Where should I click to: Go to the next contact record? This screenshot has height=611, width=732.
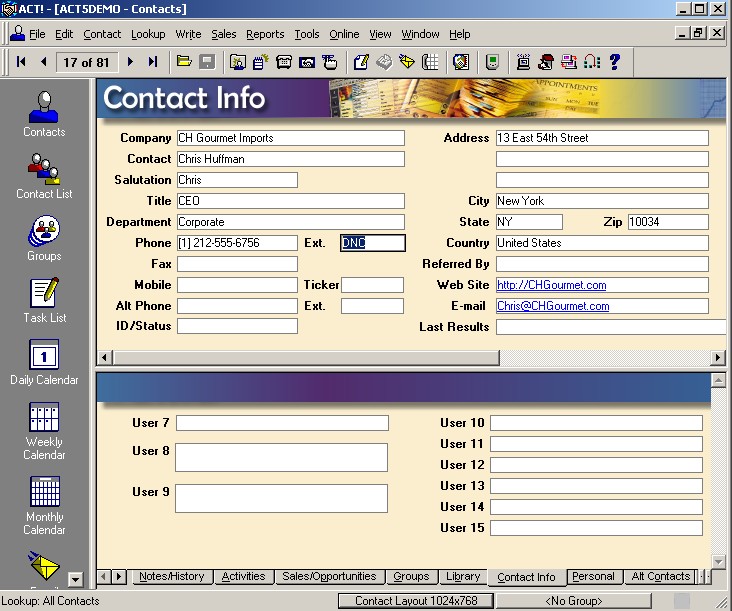click(130, 62)
